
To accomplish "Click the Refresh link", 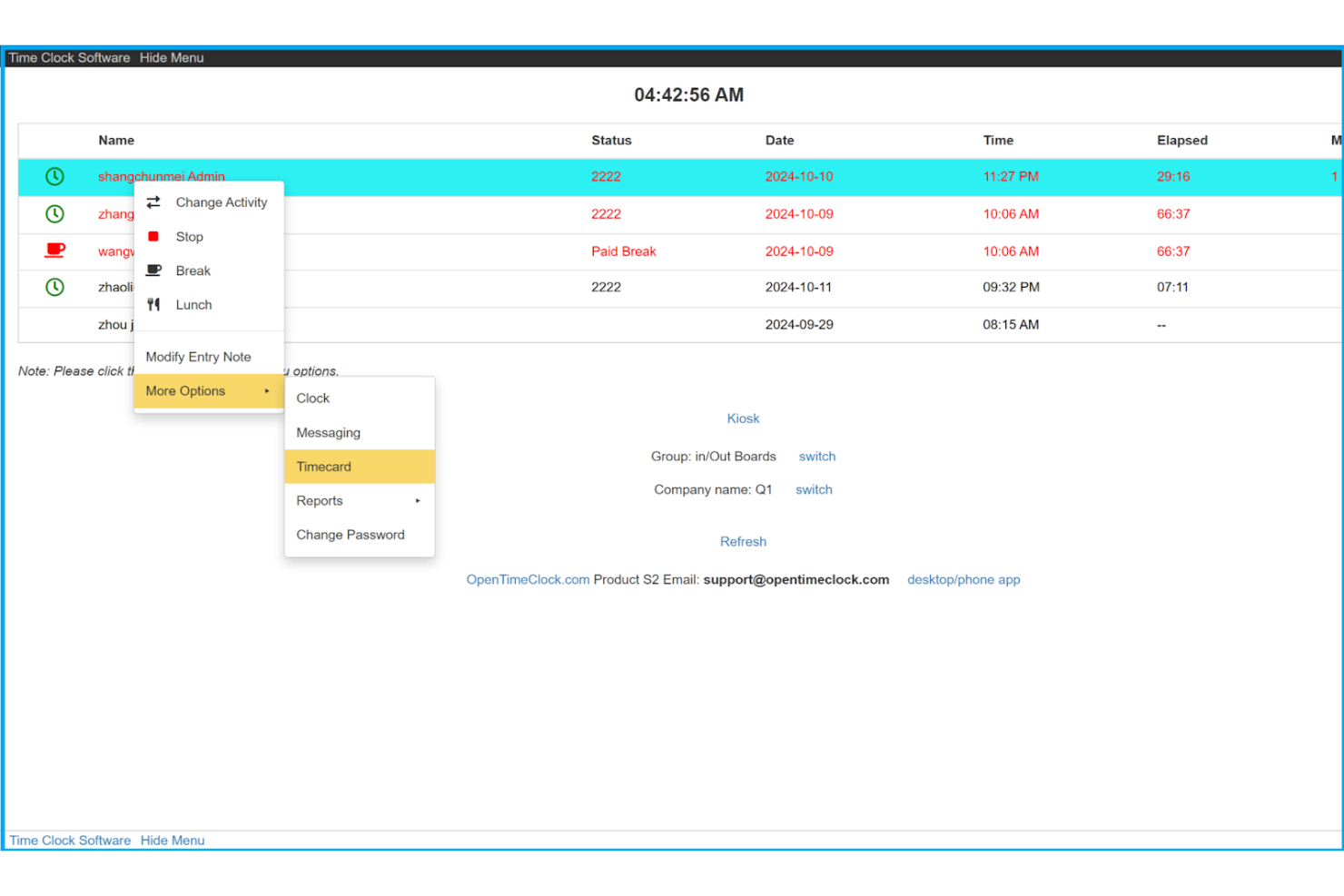I will click(743, 541).
